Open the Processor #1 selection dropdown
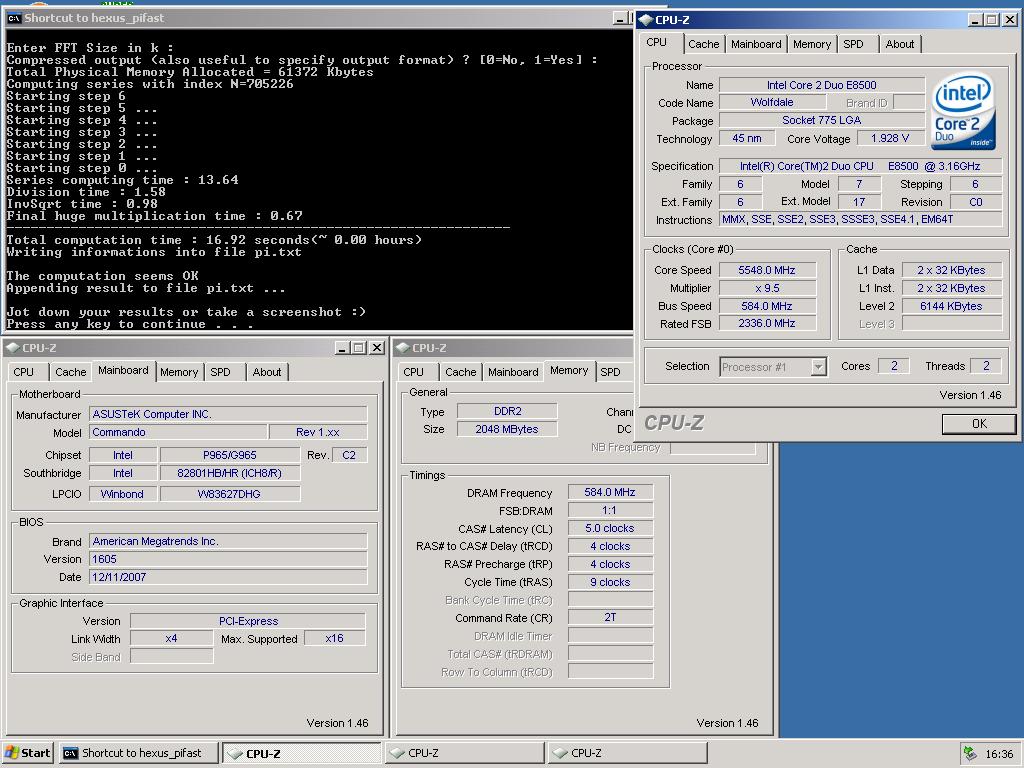 coord(818,367)
